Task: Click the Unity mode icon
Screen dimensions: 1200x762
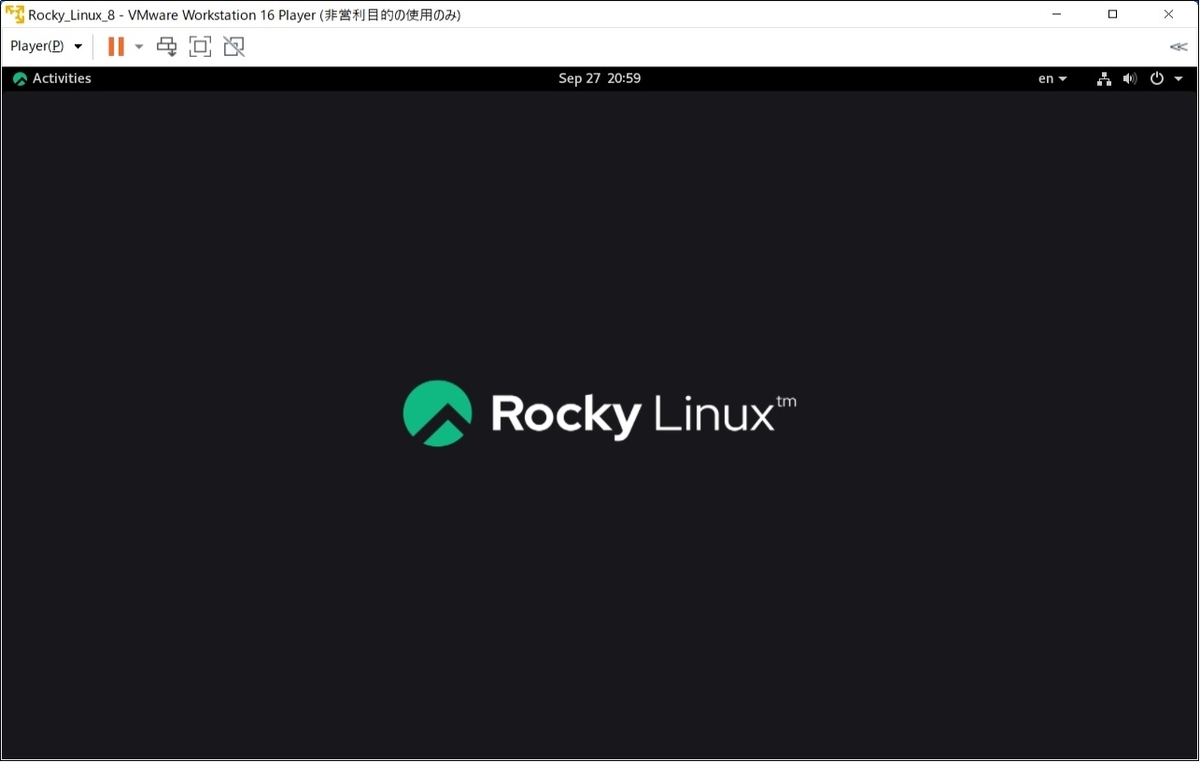Action: 233,46
